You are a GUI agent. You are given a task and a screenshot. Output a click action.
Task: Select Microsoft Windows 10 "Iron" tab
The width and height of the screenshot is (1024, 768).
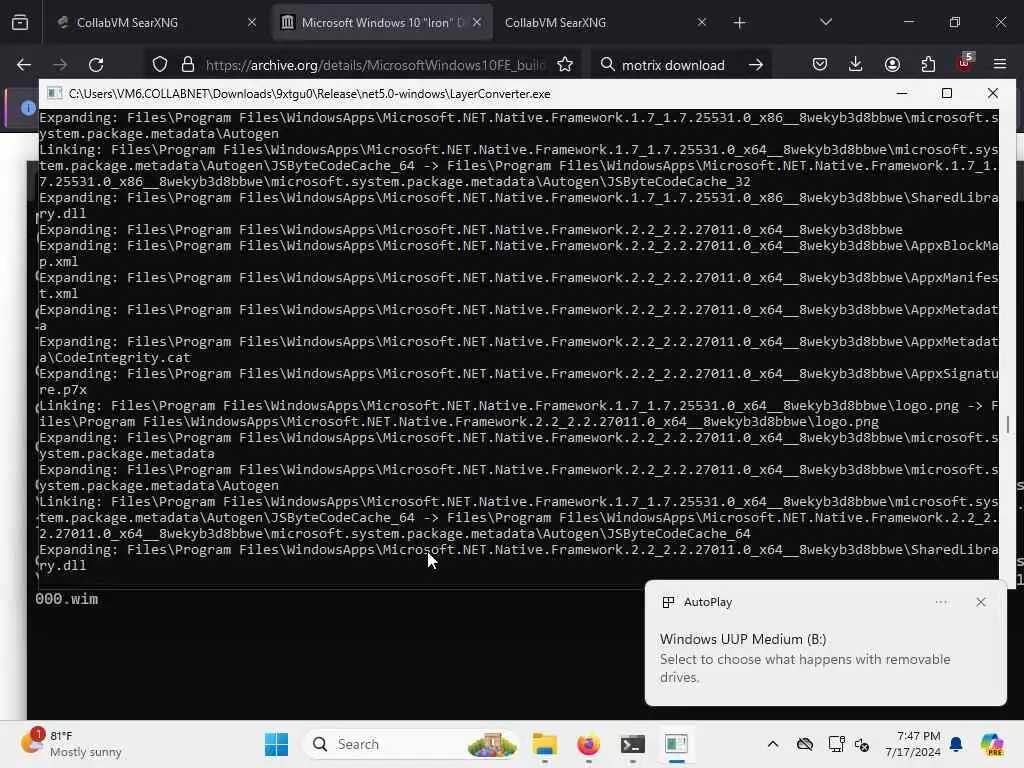coord(382,22)
